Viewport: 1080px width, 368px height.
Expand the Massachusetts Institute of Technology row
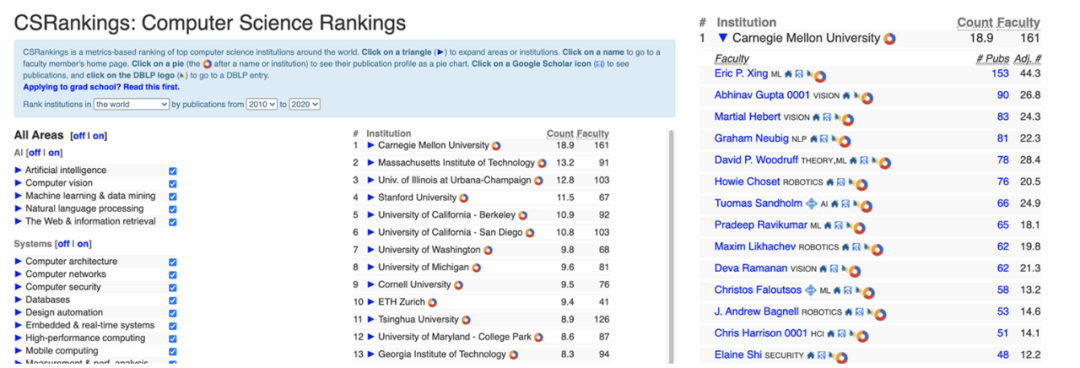point(371,163)
